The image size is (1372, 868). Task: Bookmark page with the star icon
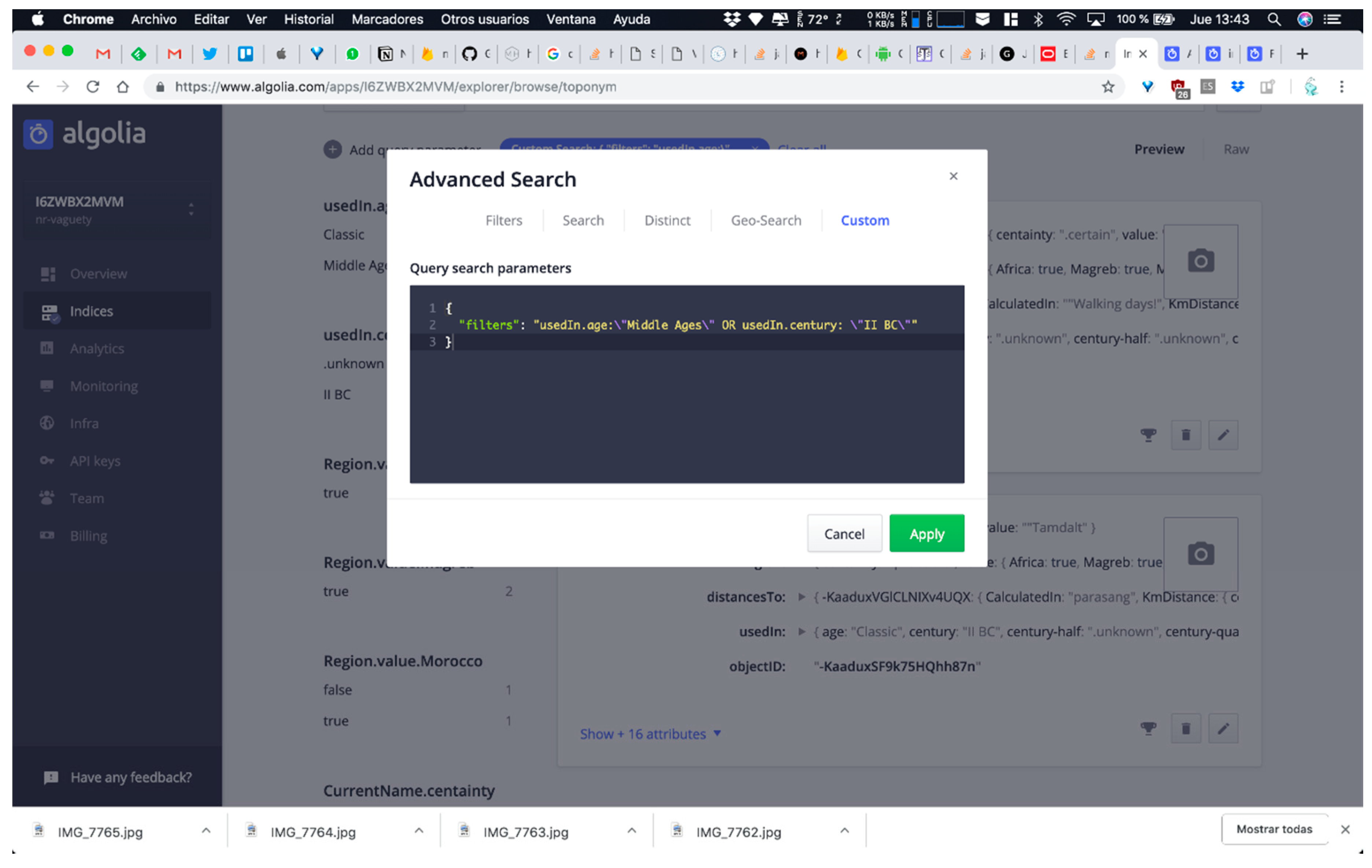[x=1107, y=86]
